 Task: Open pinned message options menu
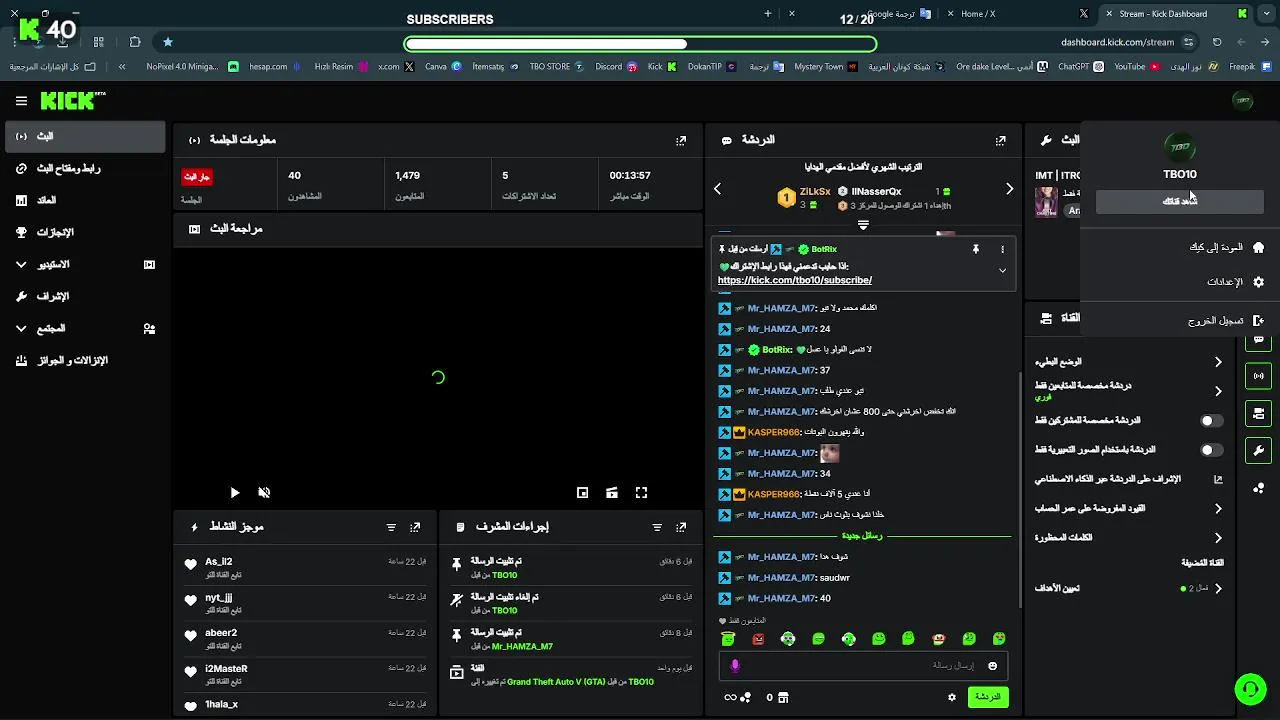point(1002,249)
